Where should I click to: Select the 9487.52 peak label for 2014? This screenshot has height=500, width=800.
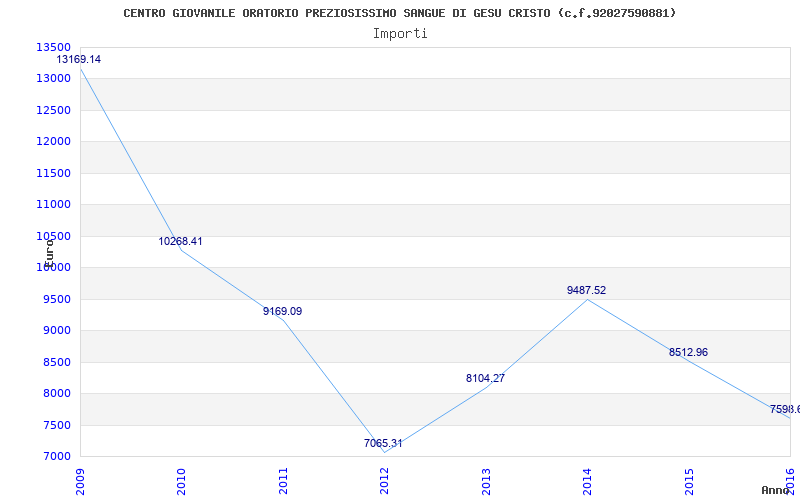pyautogui.click(x=586, y=290)
